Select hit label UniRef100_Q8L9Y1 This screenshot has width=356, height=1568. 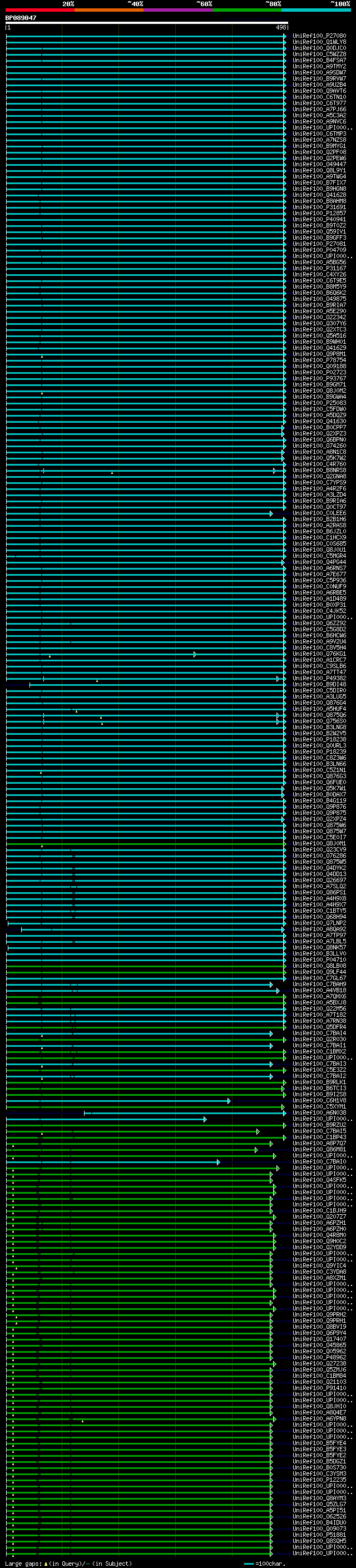tap(319, 170)
